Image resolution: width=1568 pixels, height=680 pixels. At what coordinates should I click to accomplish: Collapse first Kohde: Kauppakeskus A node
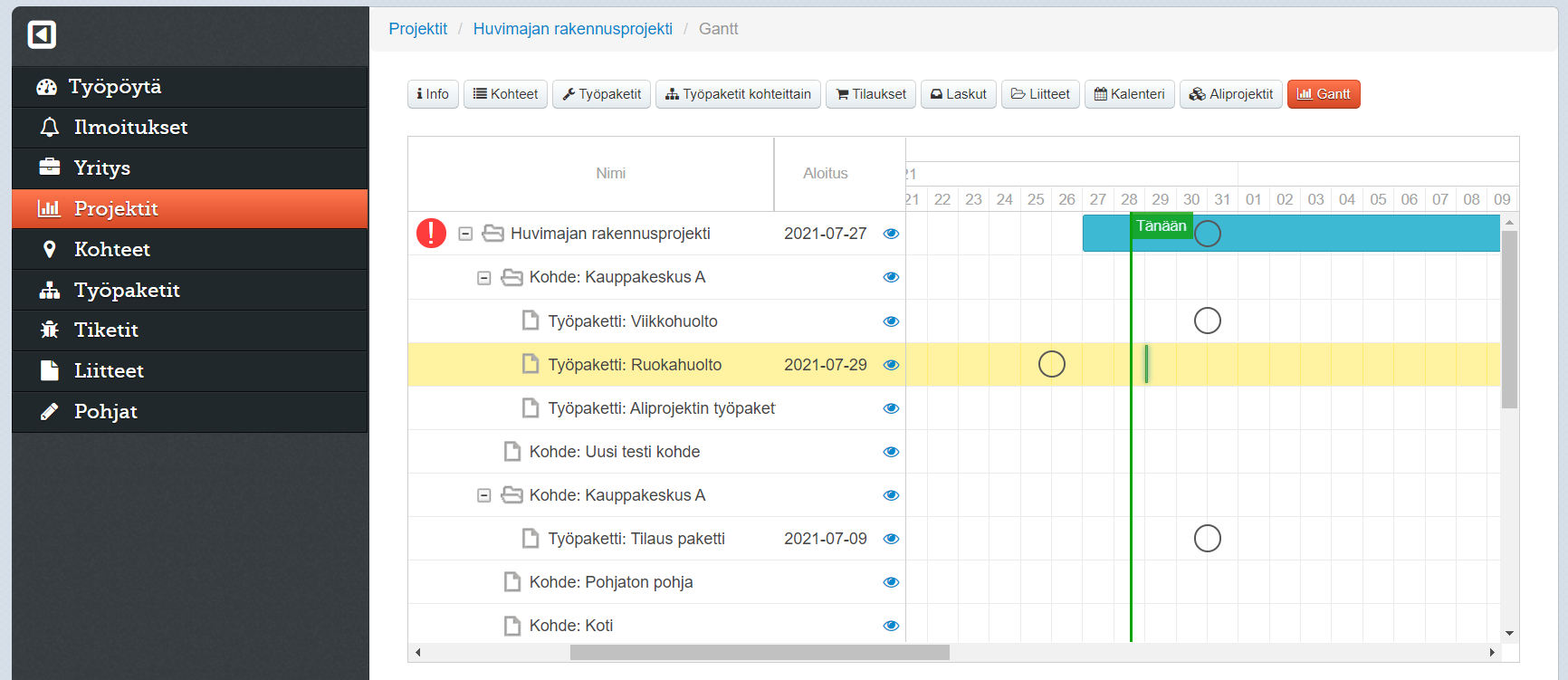484,278
